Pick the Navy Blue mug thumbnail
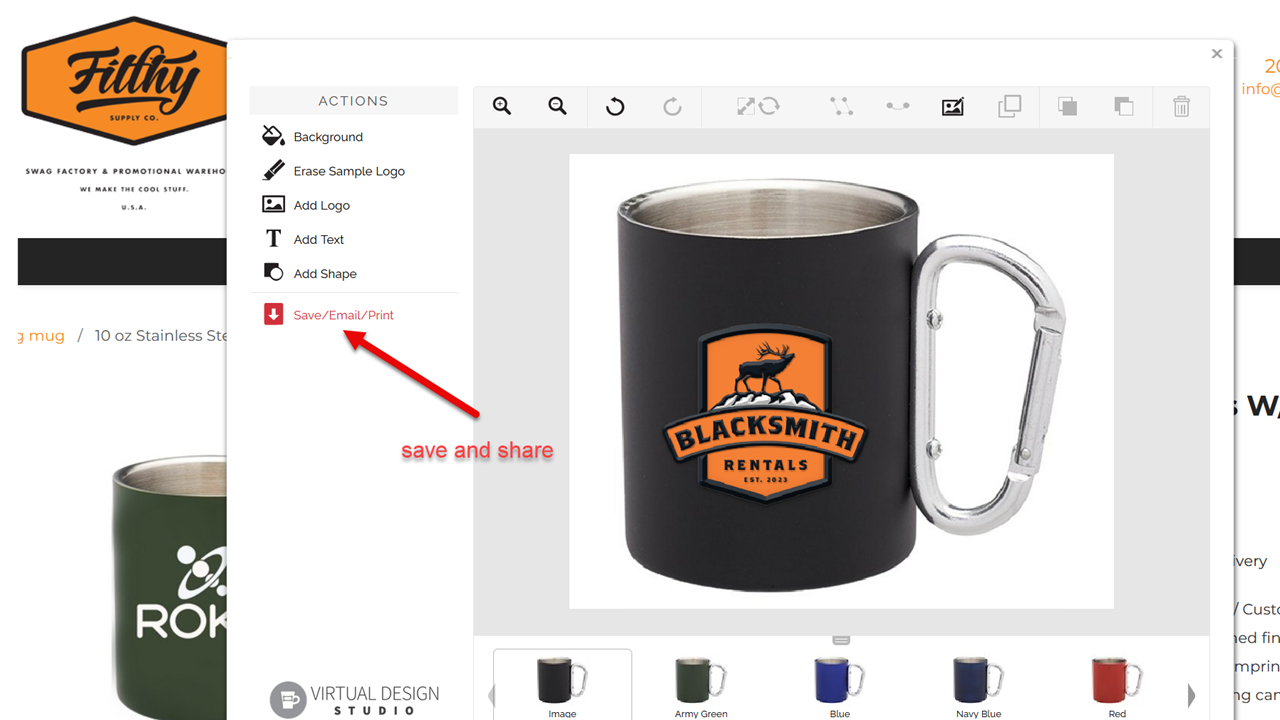Viewport: 1280px width, 720px height. (x=978, y=685)
